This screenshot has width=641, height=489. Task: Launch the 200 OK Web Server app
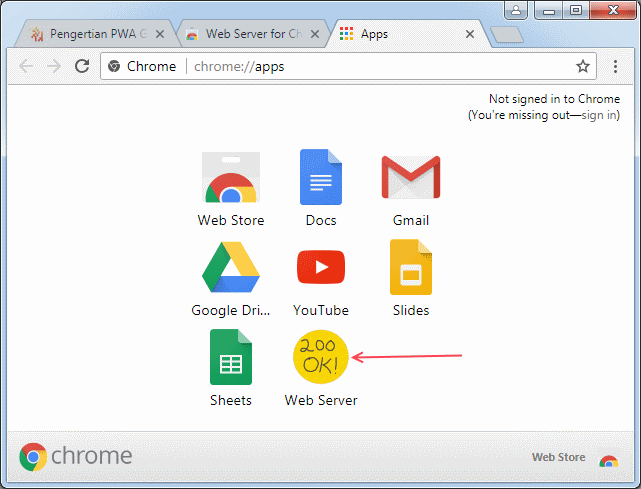[x=321, y=357]
